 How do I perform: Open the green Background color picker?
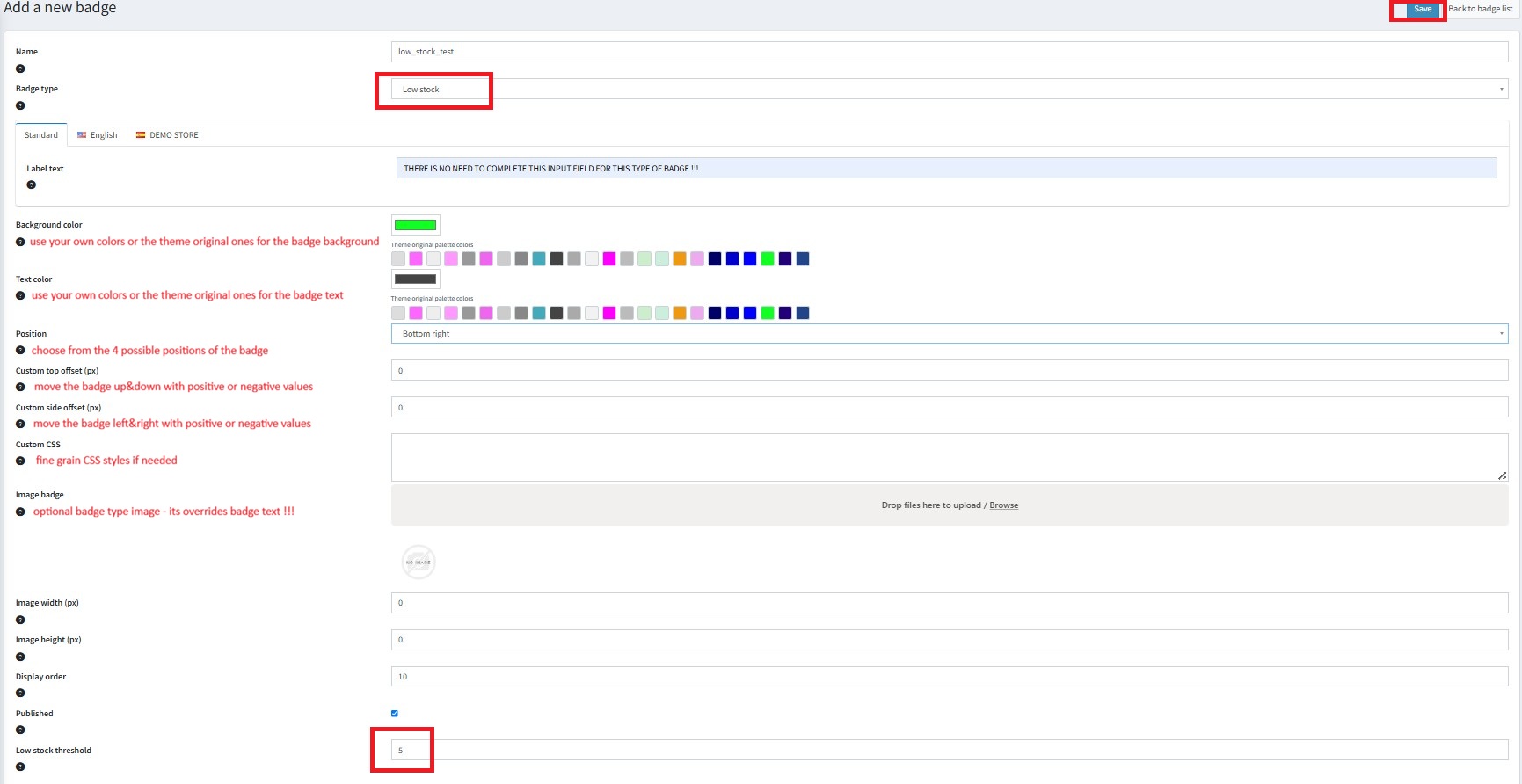(416, 225)
